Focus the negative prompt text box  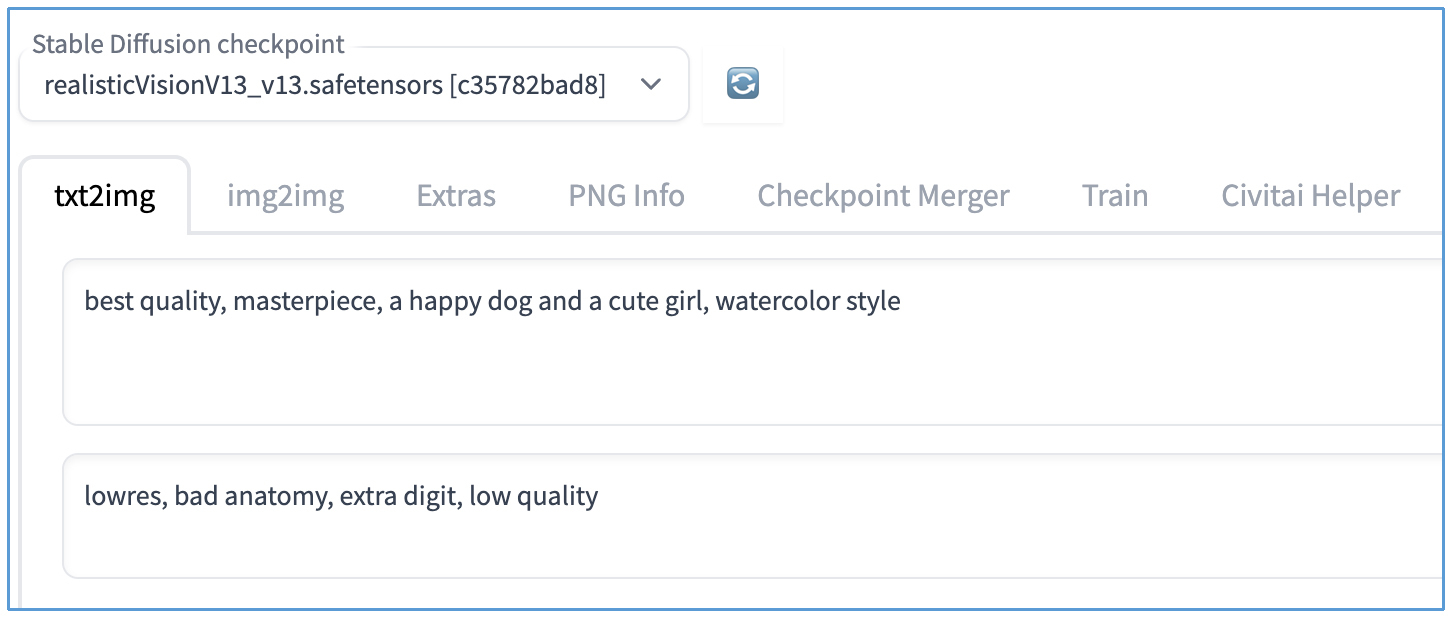[x=750, y=535]
